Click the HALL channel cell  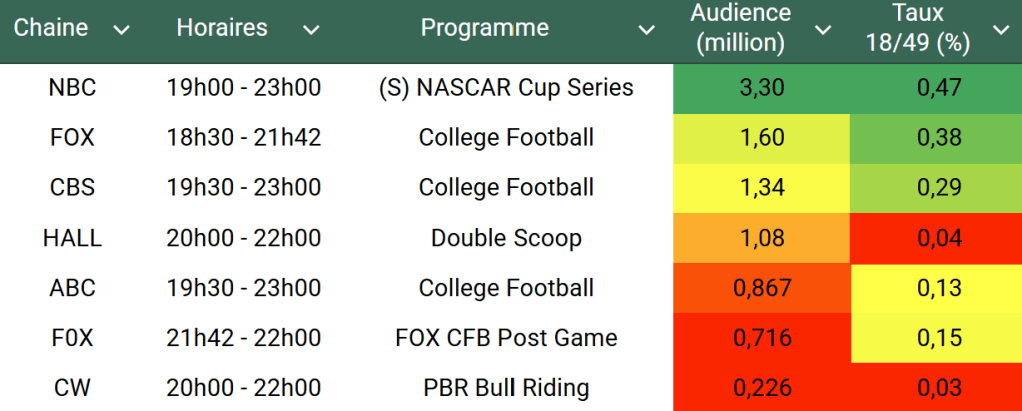click(72, 238)
